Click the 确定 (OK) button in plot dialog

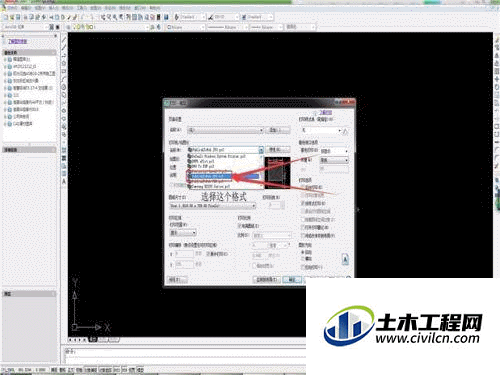coord(292,280)
